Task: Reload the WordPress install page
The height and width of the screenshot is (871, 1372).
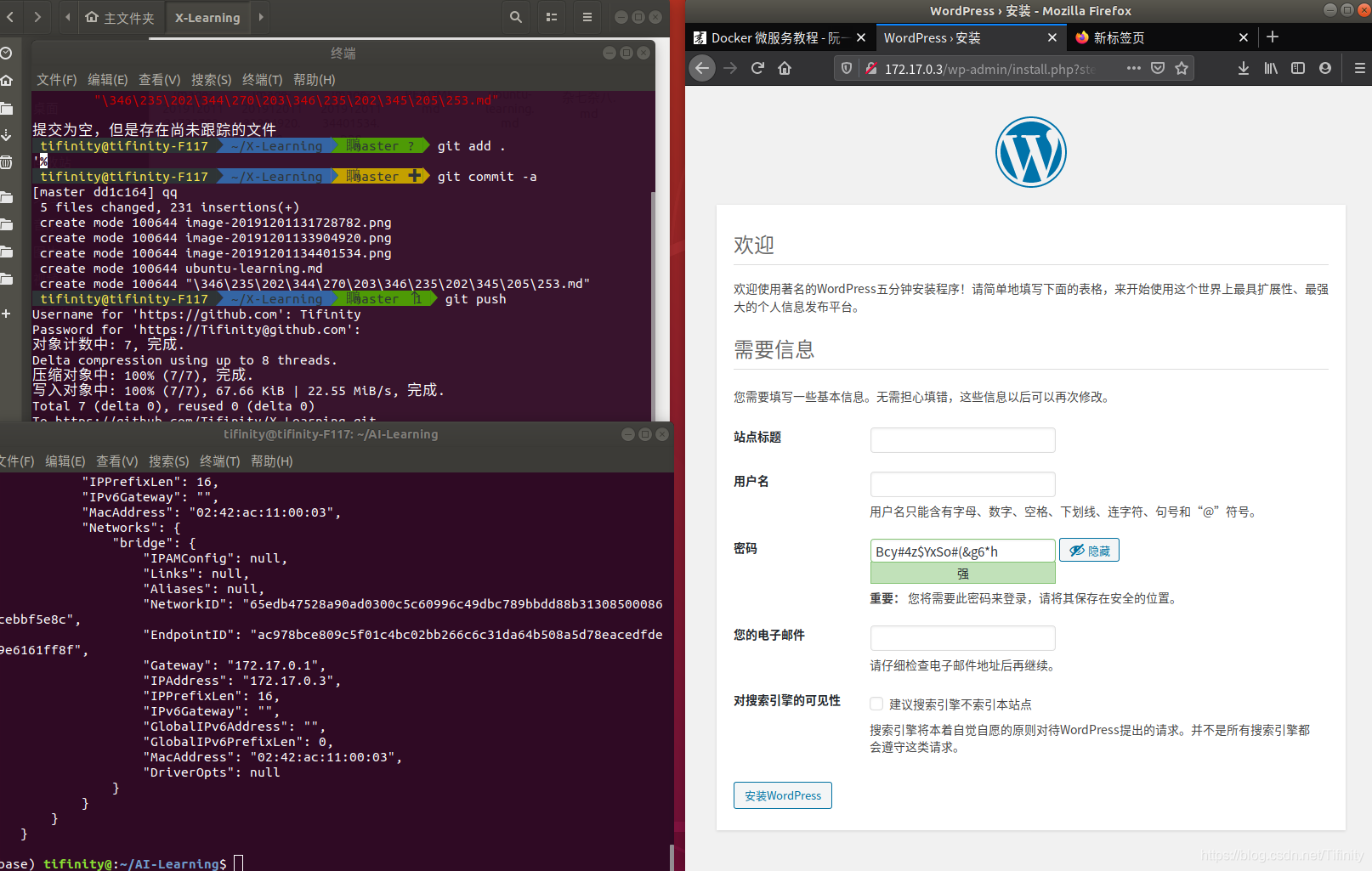Action: pyautogui.click(x=757, y=68)
